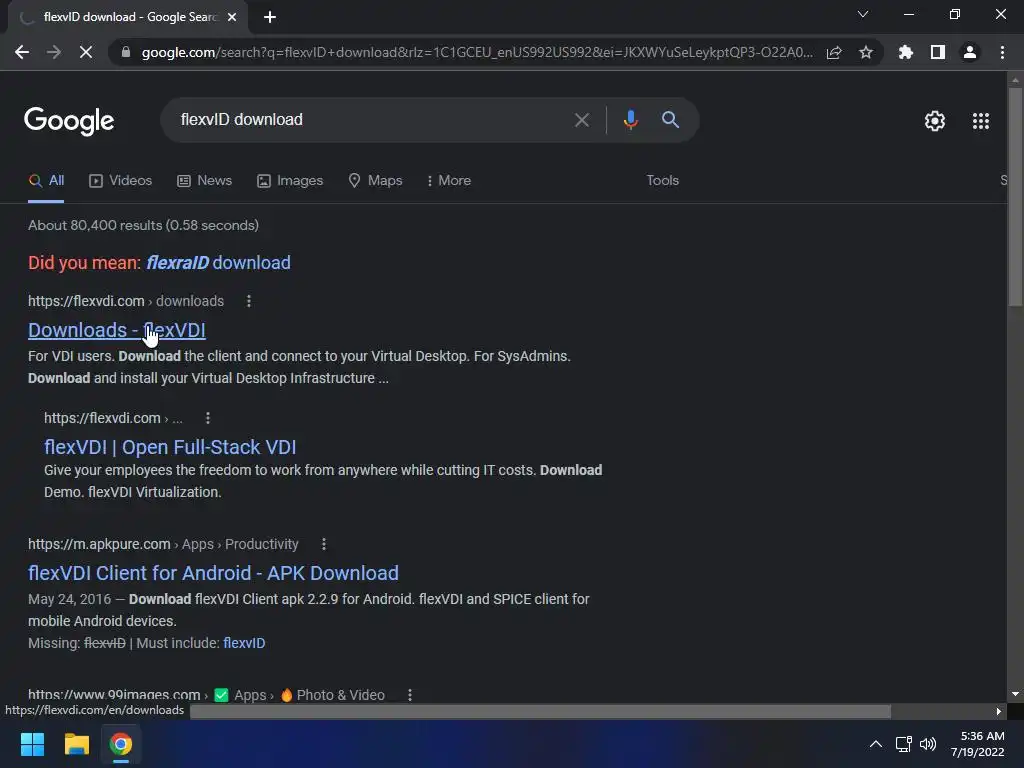This screenshot has height=768, width=1024.
Task: Switch to Images results tab
Action: pyautogui.click(x=290, y=181)
